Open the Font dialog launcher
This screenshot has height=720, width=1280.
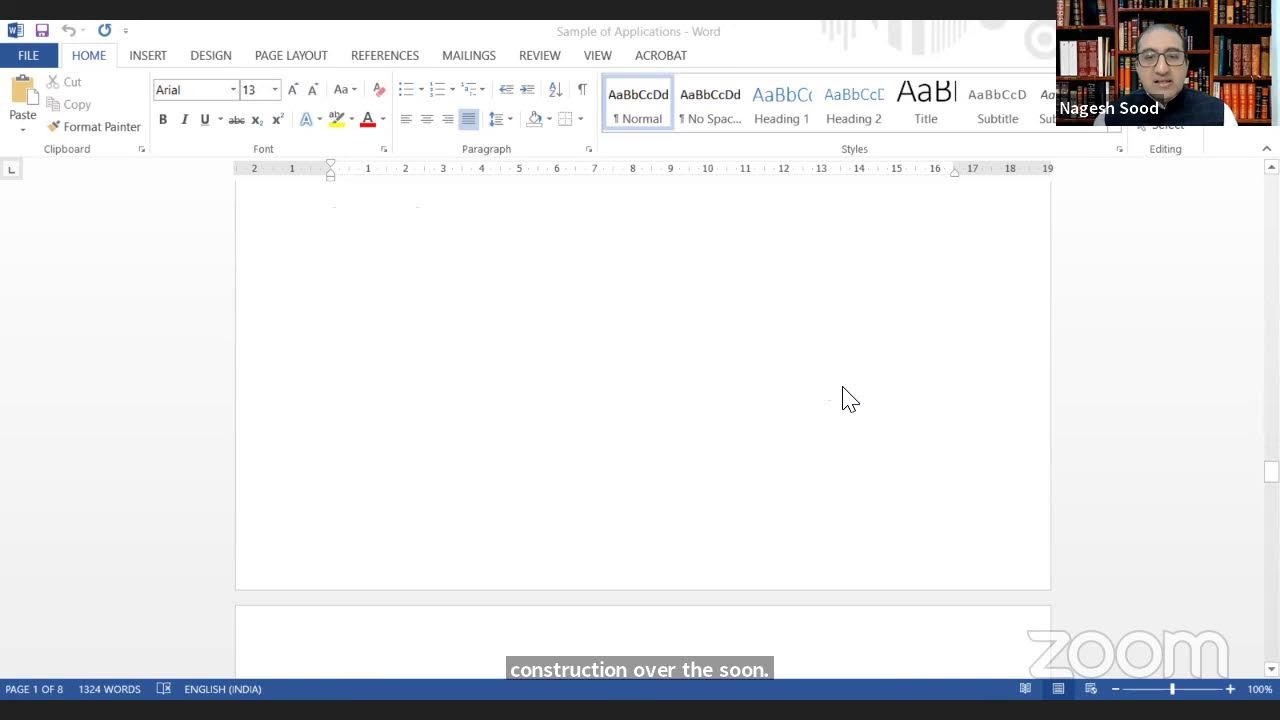click(x=384, y=149)
